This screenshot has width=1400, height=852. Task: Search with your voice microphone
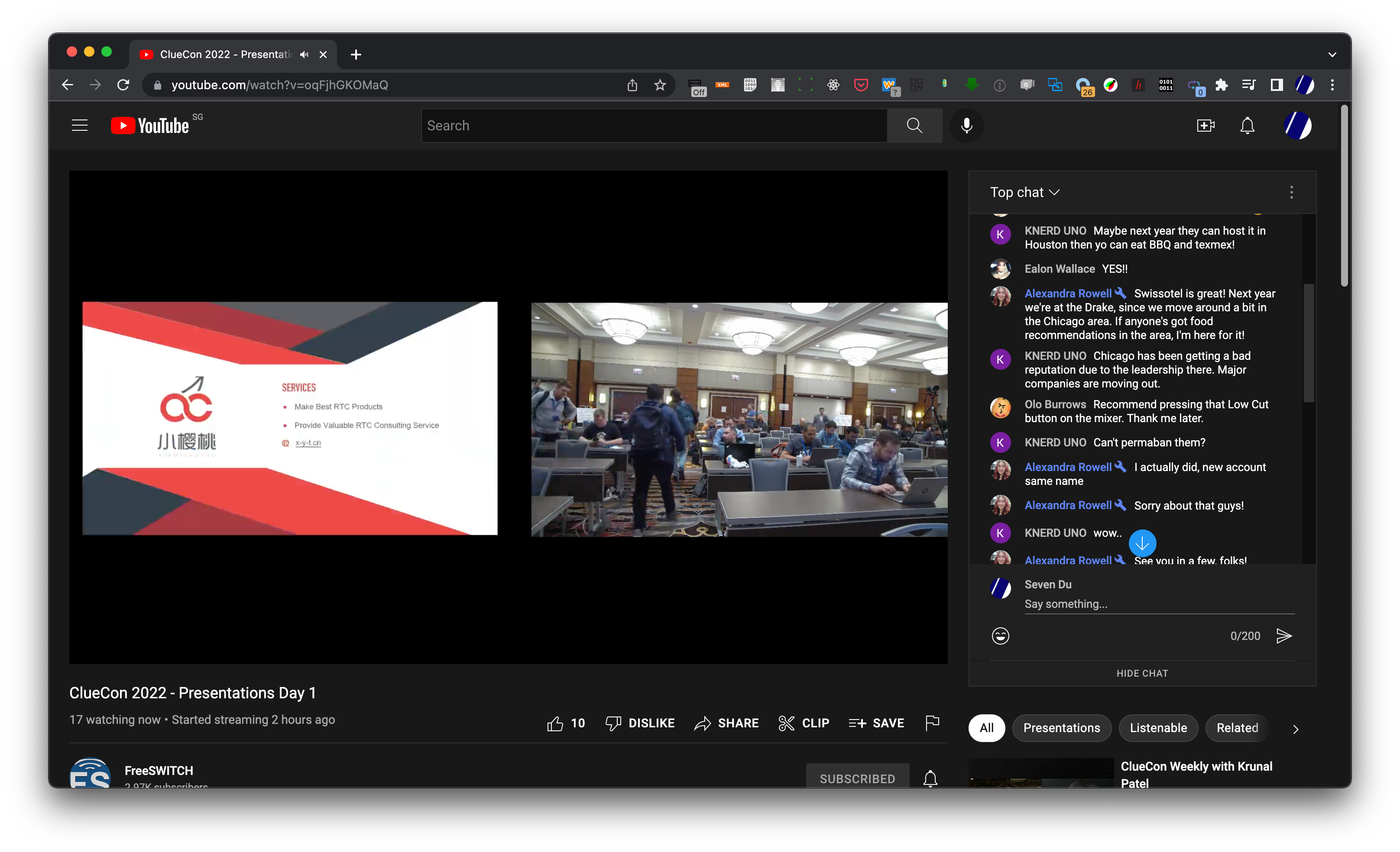pyautogui.click(x=966, y=126)
